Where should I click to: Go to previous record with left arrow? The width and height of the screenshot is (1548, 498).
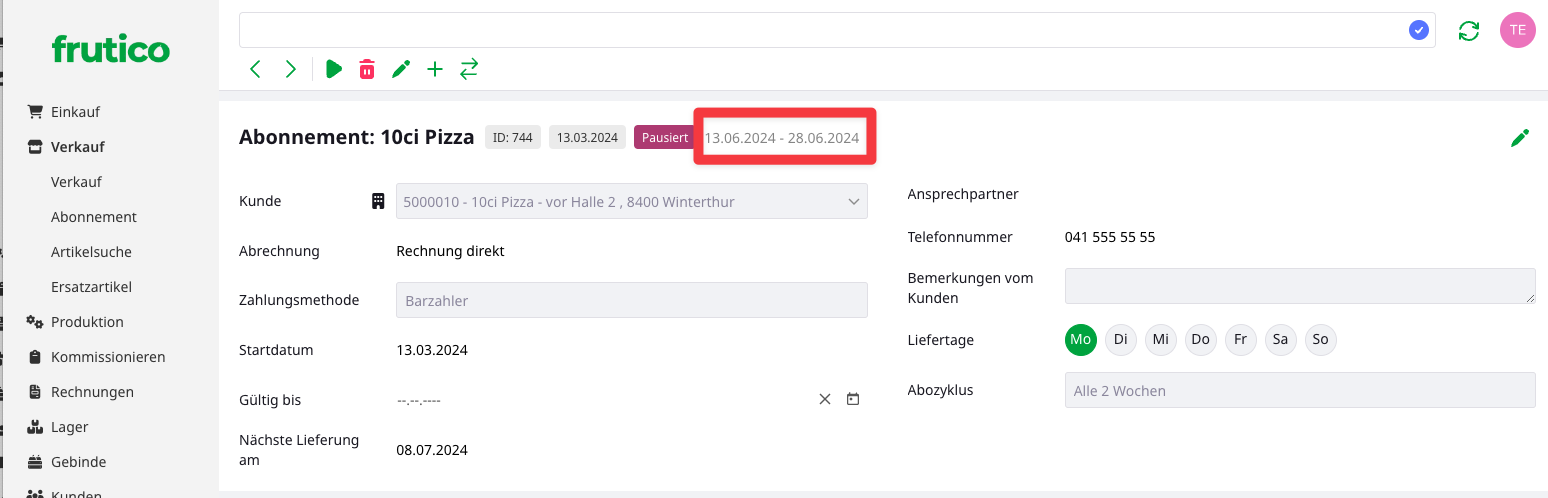(255, 69)
